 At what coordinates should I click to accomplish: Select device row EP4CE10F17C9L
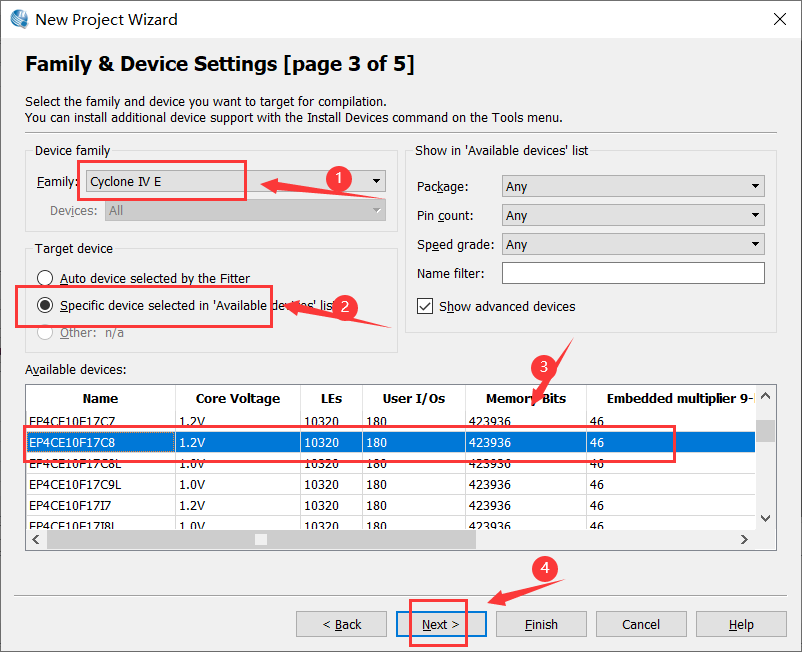coord(391,484)
